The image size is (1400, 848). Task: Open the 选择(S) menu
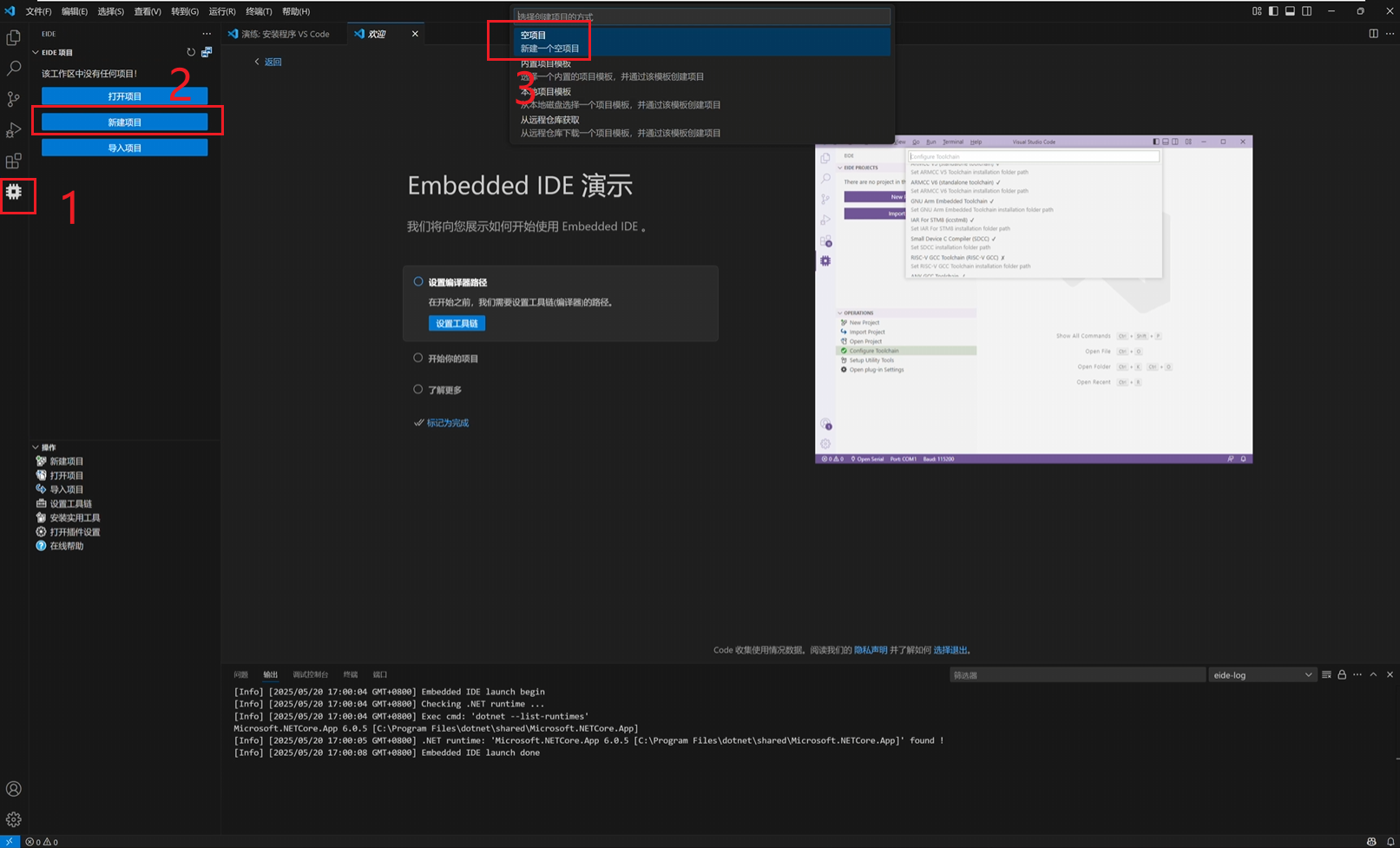point(110,11)
